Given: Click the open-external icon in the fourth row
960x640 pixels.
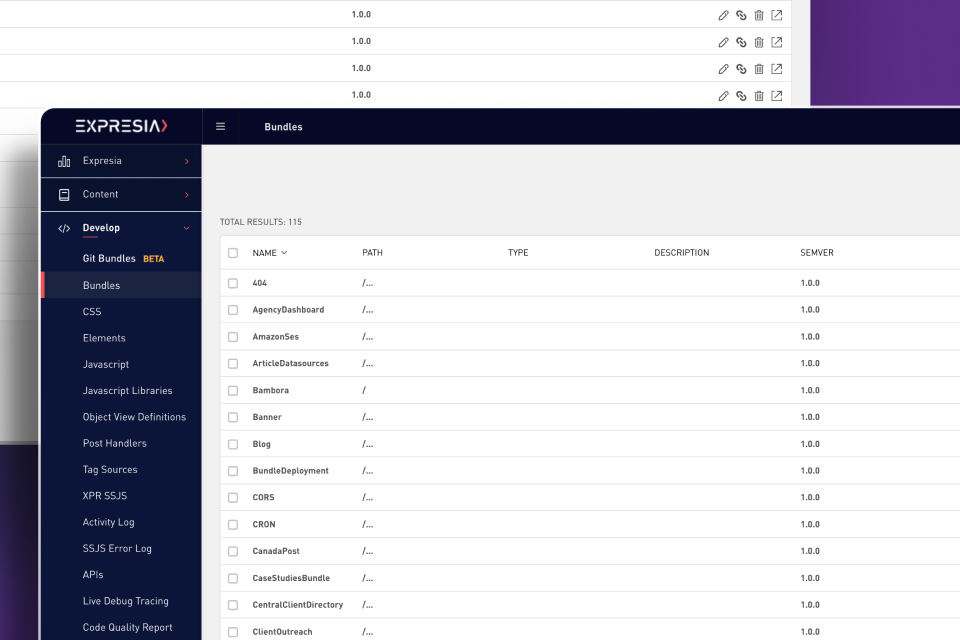Looking at the screenshot, I should tap(776, 96).
